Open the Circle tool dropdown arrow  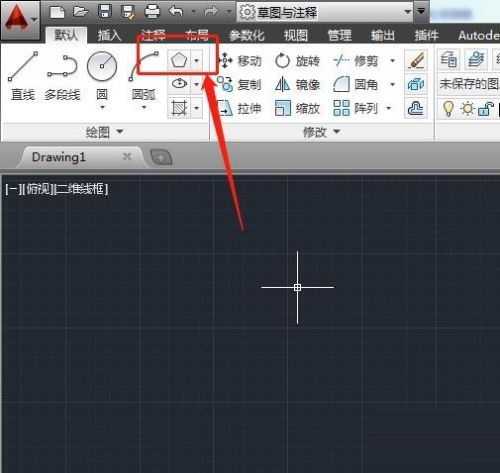tap(102, 107)
